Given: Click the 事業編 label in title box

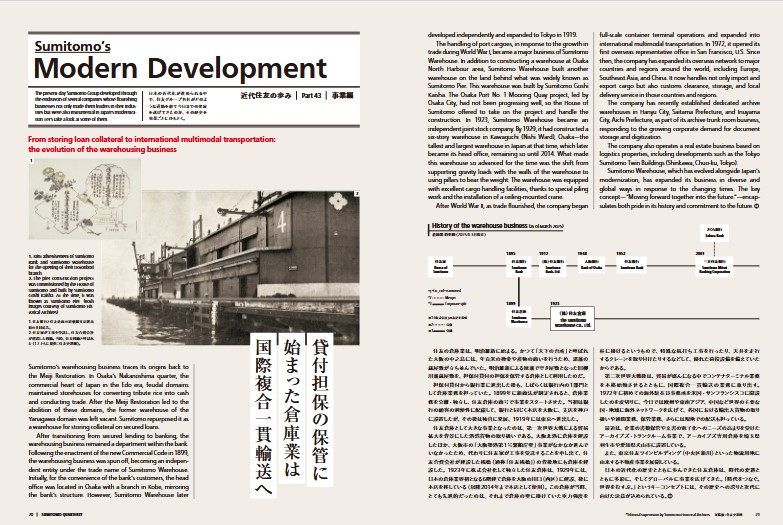Looking at the screenshot, I should 342,95.
